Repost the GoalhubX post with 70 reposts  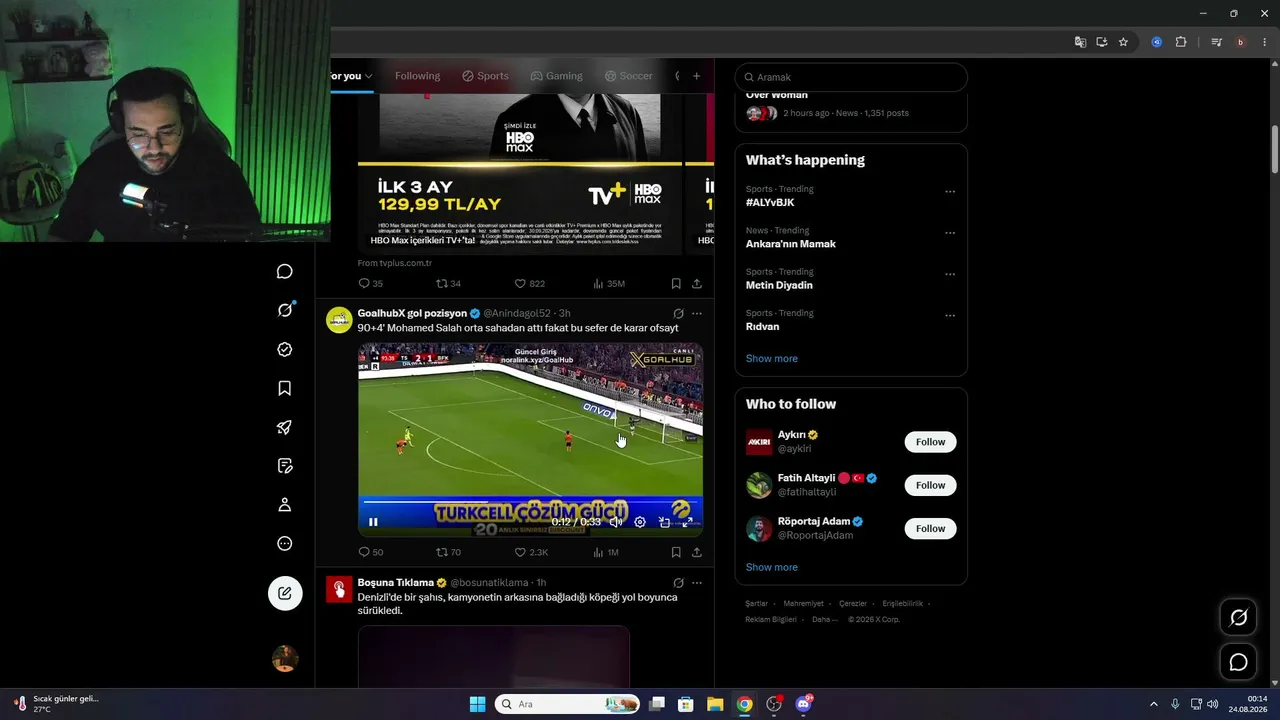[448, 552]
